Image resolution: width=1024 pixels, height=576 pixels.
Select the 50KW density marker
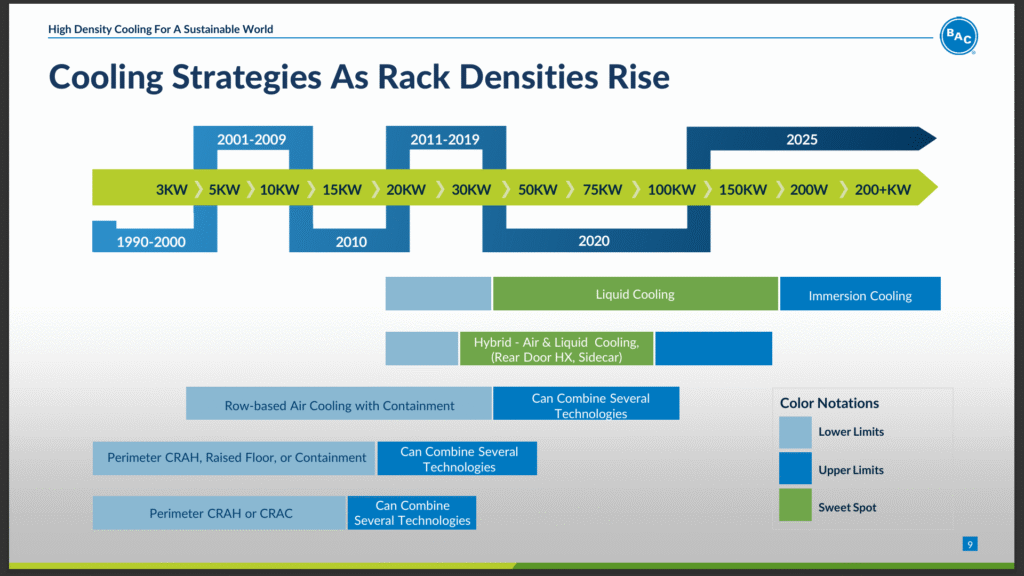(x=538, y=189)
